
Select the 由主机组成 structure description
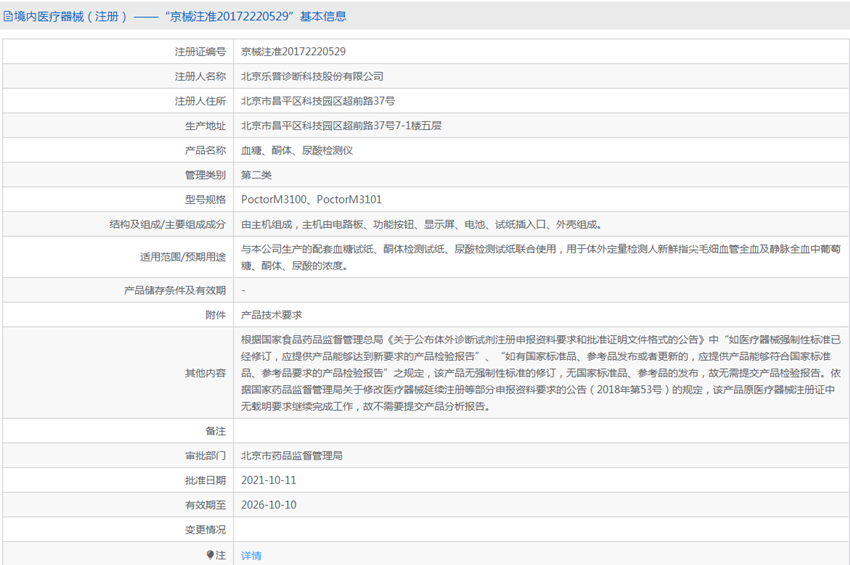[422, 224]
